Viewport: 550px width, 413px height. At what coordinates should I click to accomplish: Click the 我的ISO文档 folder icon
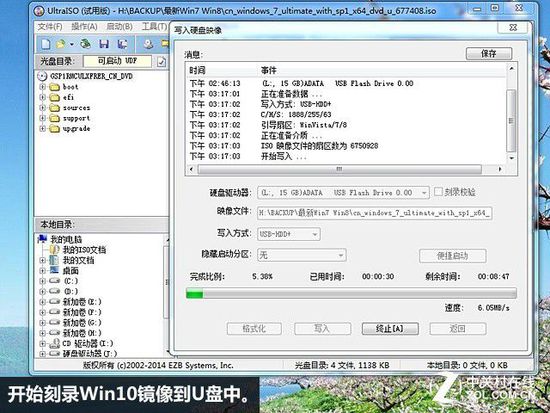tap(54, 250)
